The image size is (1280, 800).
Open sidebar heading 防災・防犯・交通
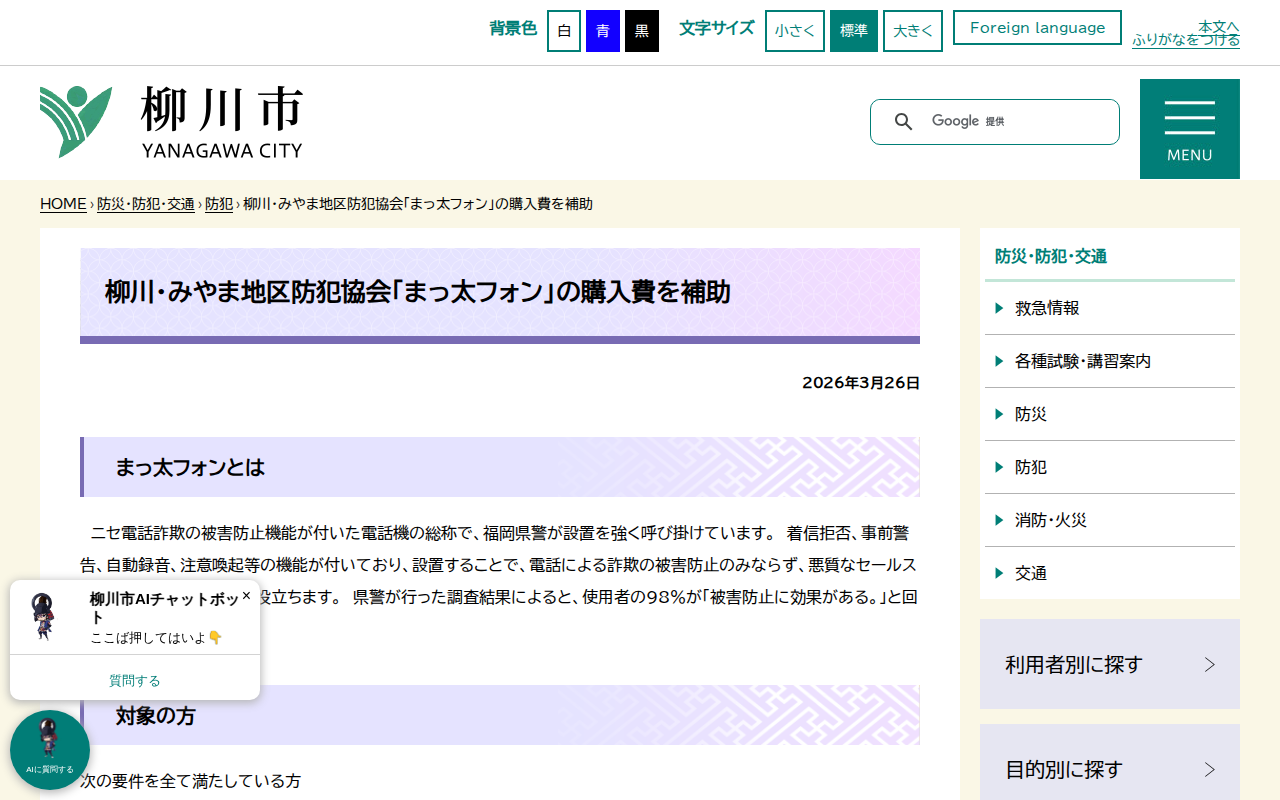tap(1051, 256)
